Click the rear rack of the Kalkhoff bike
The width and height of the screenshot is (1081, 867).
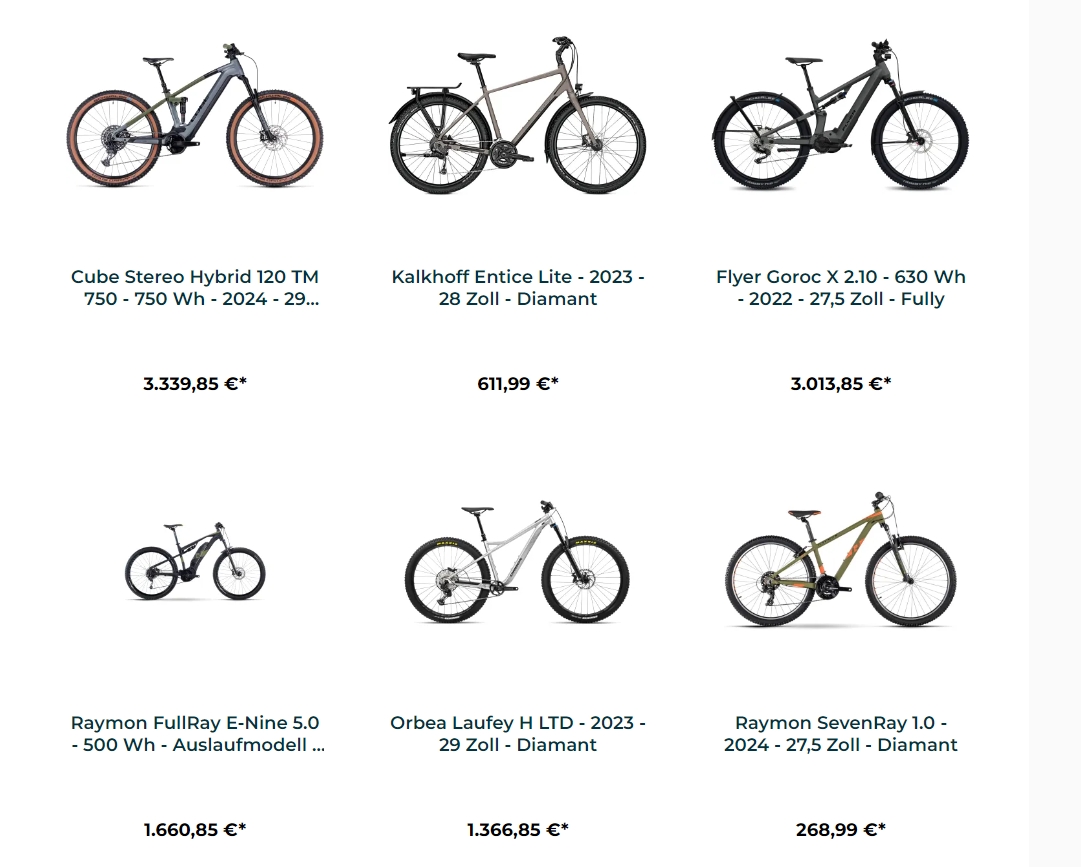point(434,89)
